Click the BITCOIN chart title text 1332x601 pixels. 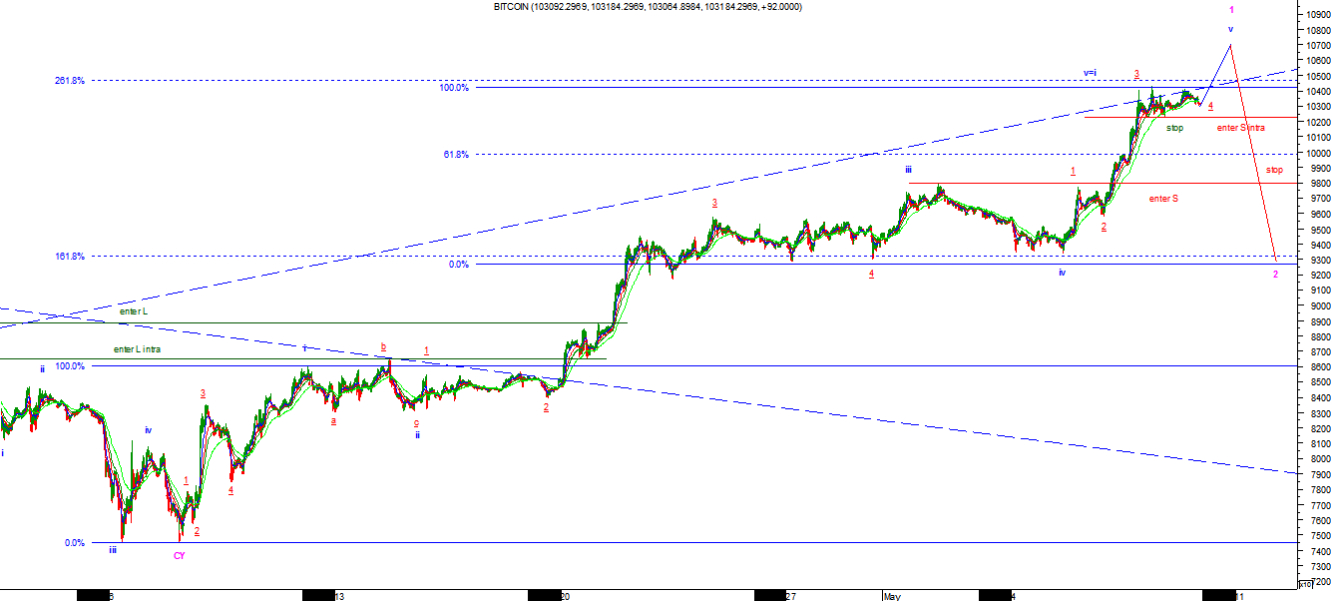[647, 7]
